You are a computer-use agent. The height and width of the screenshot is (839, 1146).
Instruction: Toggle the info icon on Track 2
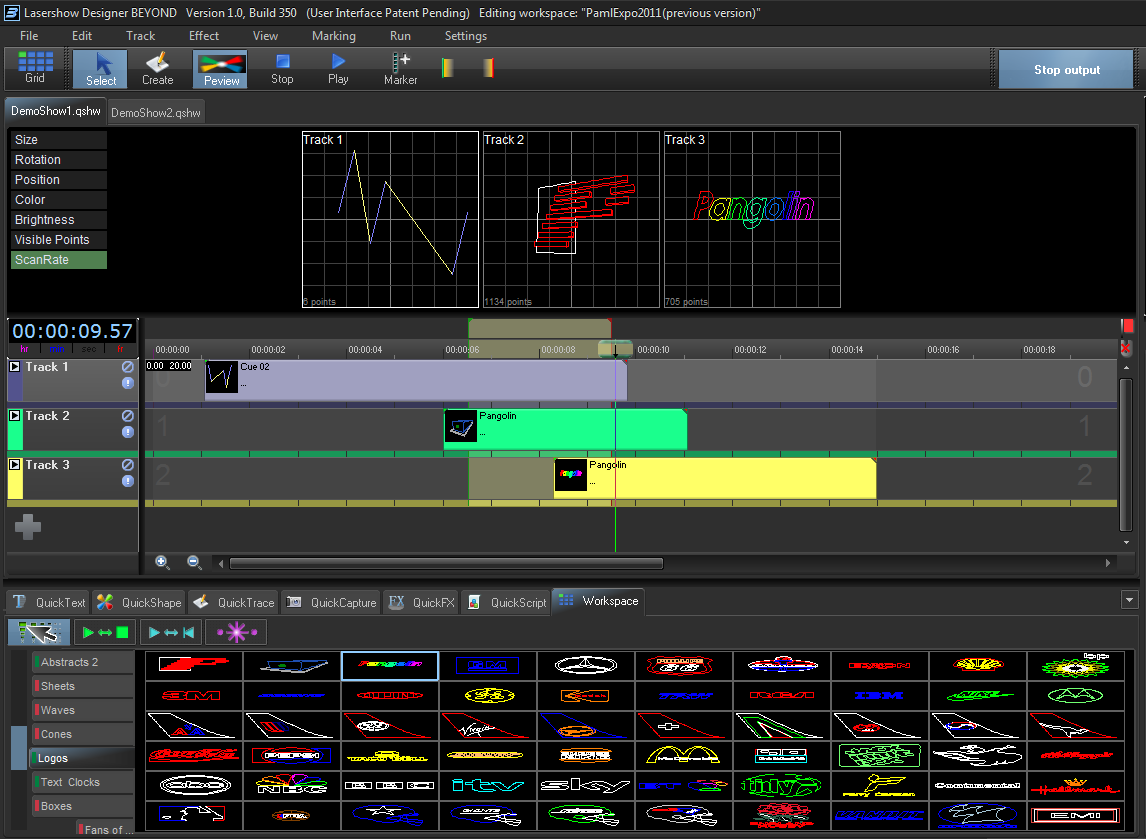128,432
